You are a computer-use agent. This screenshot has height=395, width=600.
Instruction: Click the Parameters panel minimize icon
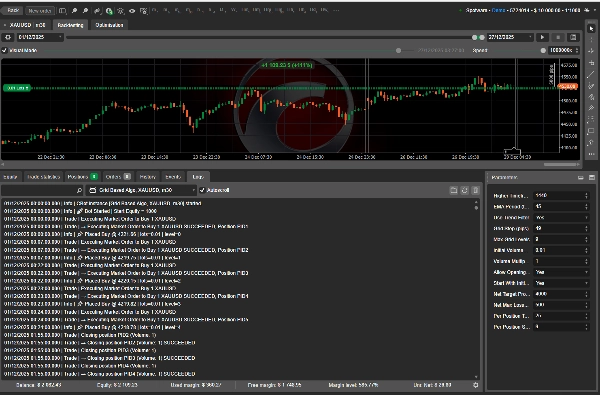(580, 178)
